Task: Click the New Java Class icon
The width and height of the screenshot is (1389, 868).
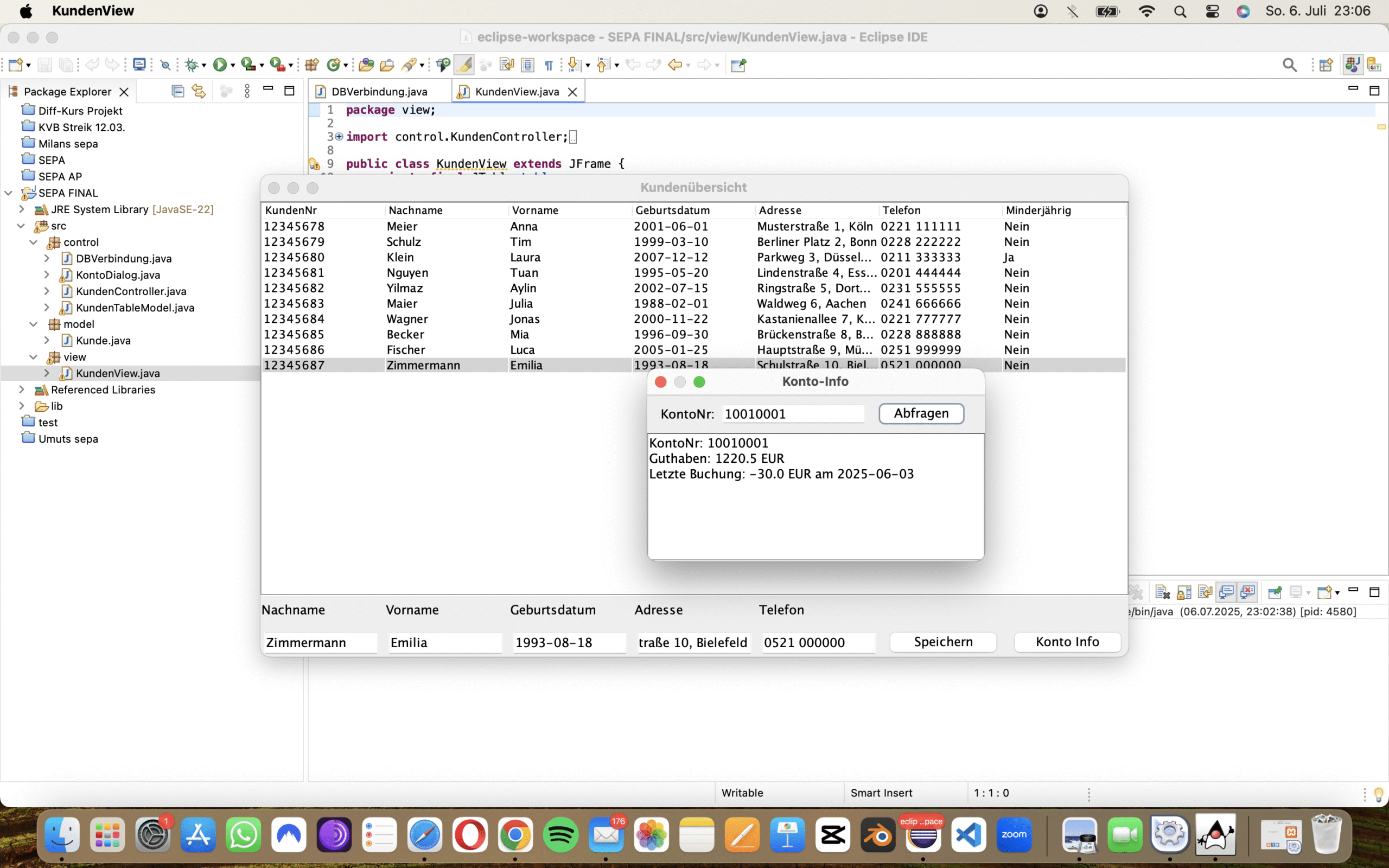Action: click(x=334, y=65)
